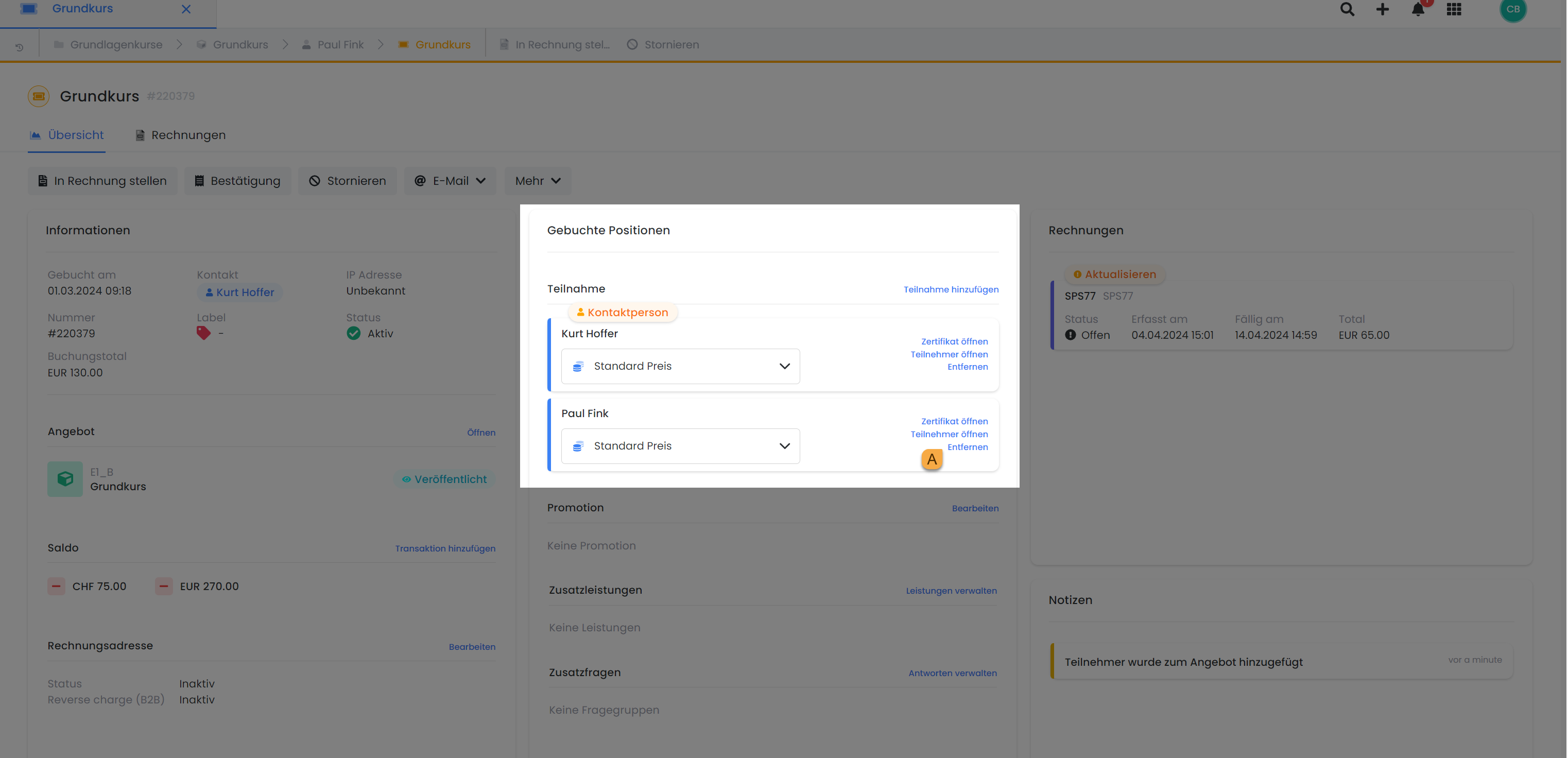This screenshot has height=758, width=1568.
Task: Click the CB user avatar
Action: (x=1512, y=9)
